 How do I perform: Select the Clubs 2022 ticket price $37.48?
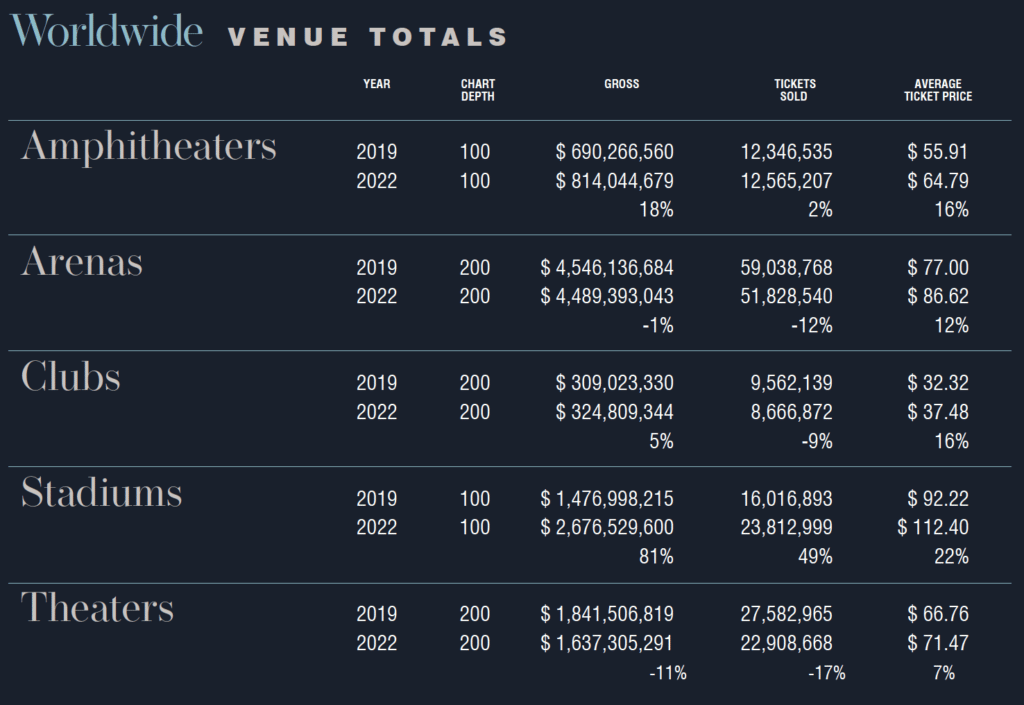(x=938, y=412)
